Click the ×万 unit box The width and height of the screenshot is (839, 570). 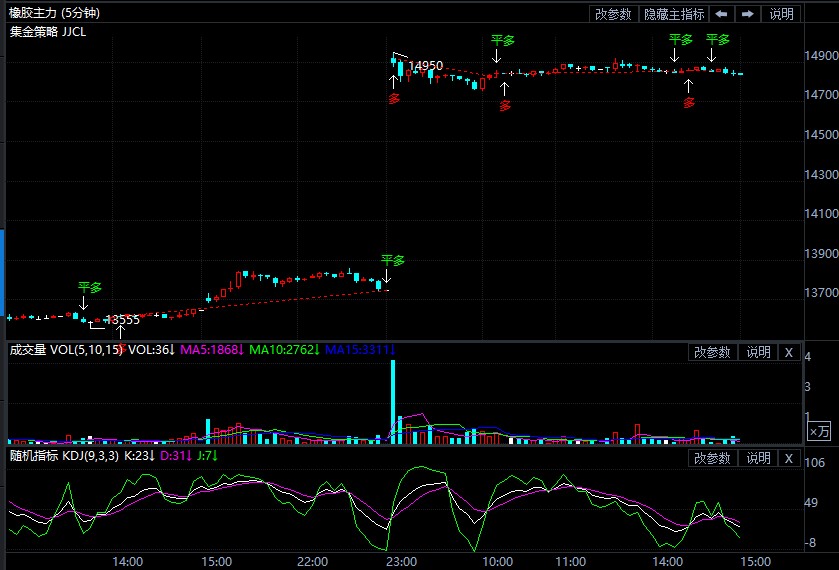pos(819,431)
